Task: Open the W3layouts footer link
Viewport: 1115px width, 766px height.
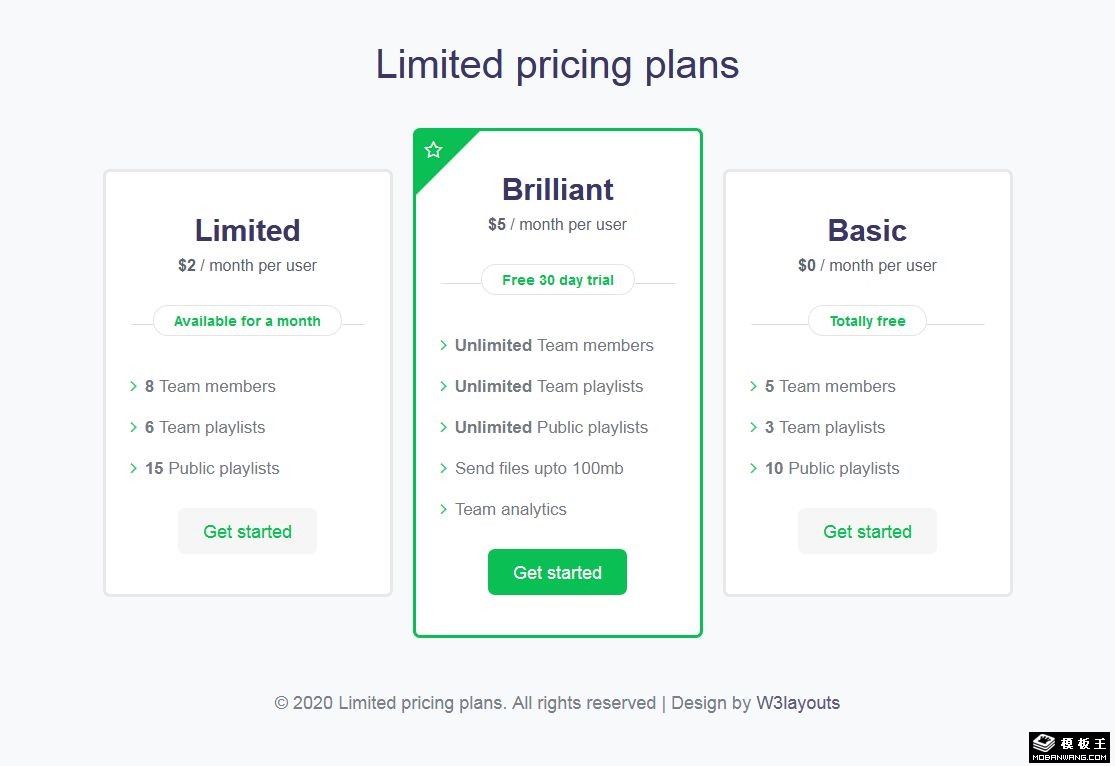Action: tap(798, 703)
